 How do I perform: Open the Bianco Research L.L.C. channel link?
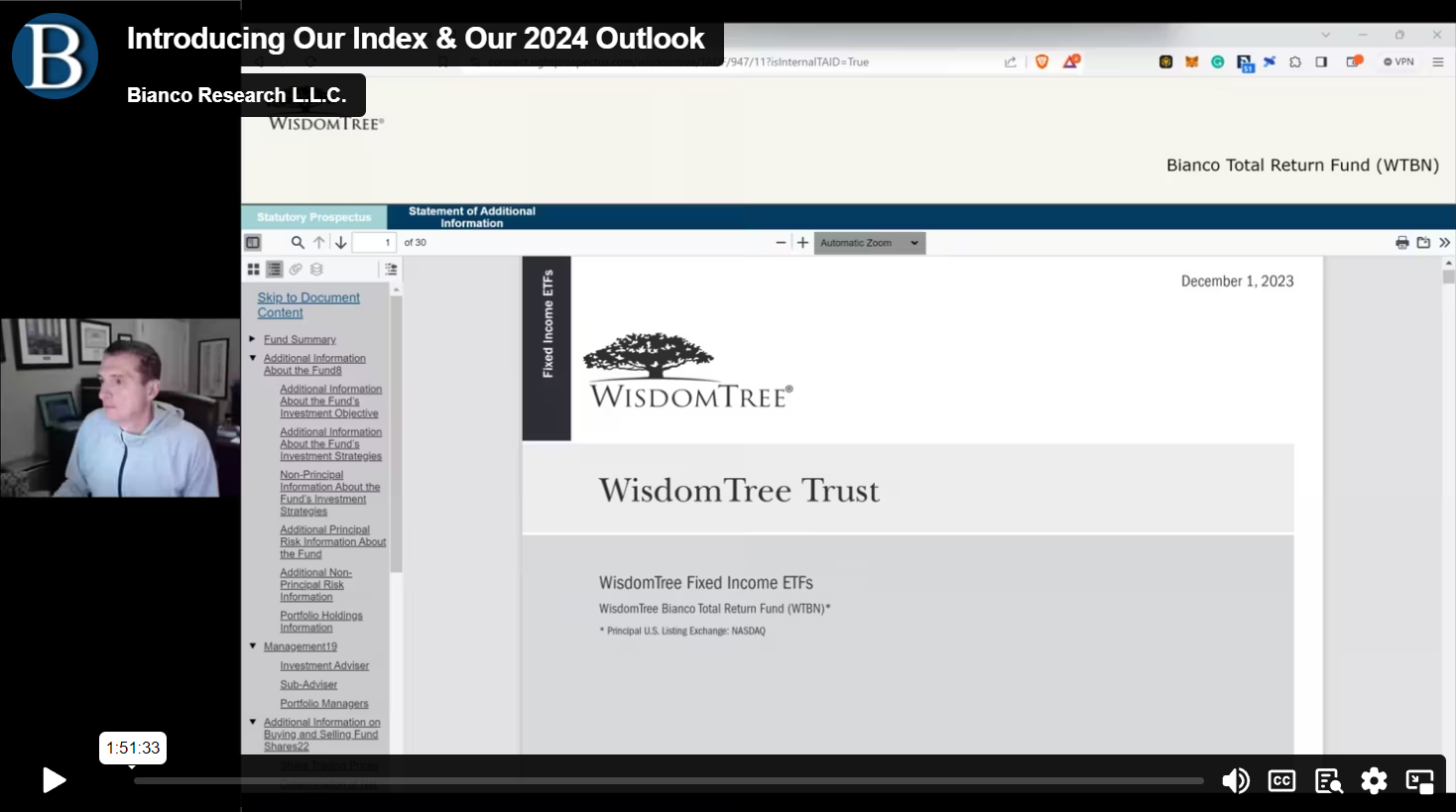tap(236, 95)
